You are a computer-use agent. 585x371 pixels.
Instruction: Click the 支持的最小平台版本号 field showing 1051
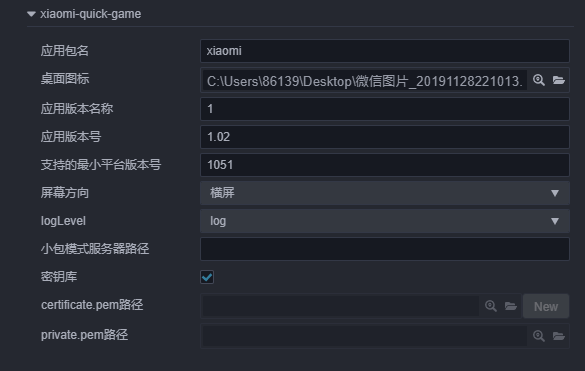(385, 165)
